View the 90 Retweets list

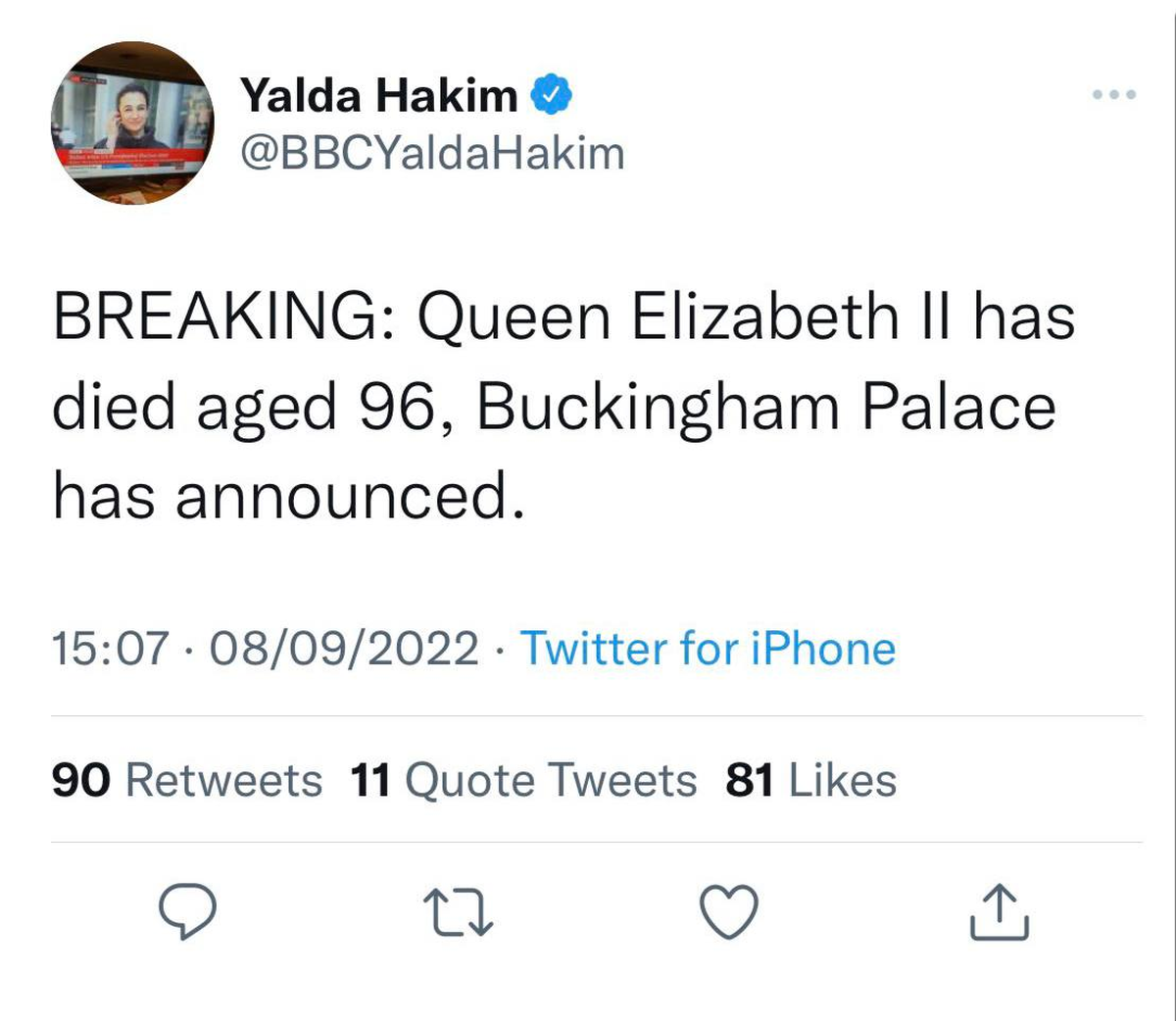pos(186,780)
